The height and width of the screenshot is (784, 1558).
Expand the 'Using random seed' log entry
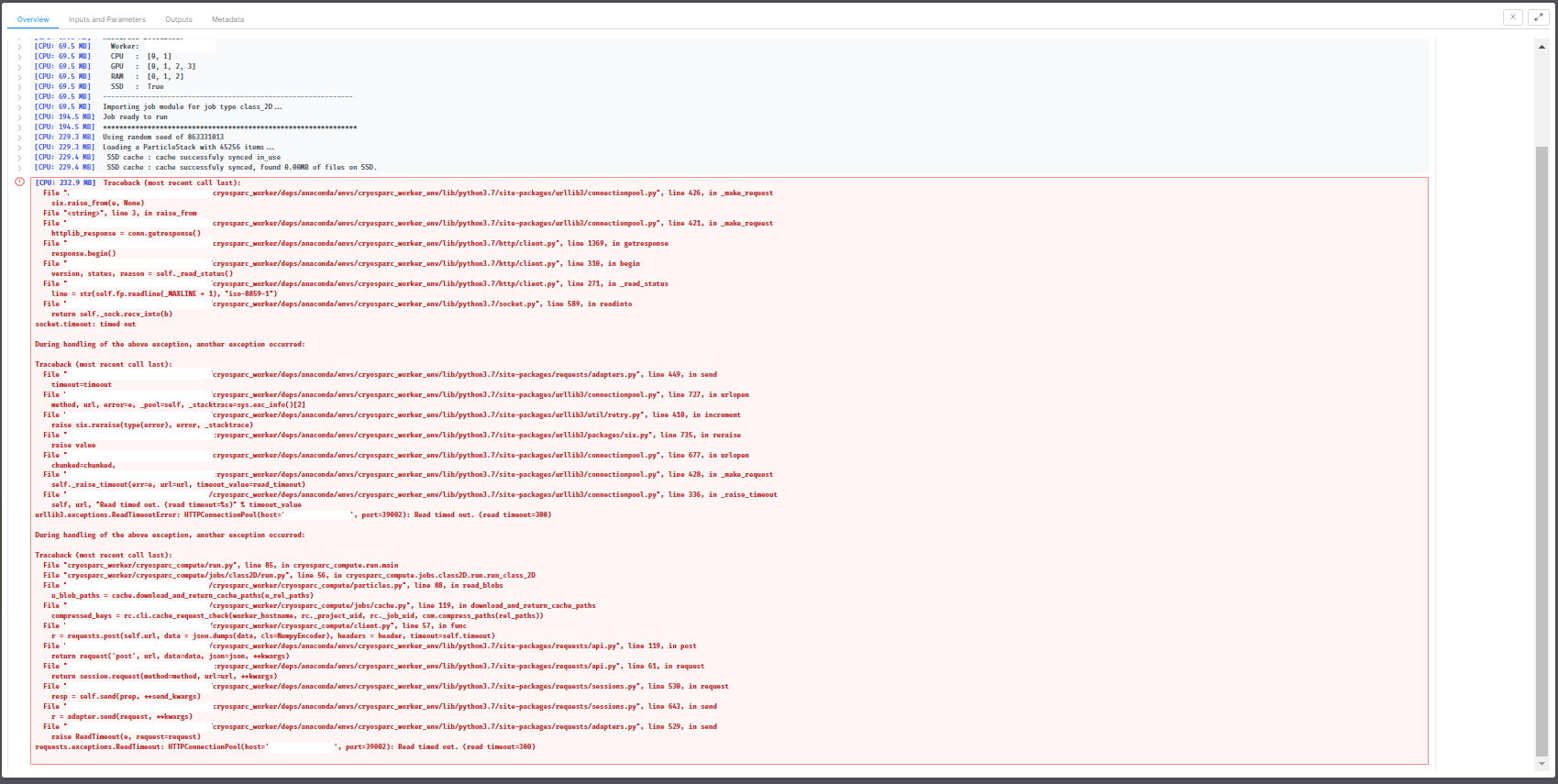click(19, 138)
